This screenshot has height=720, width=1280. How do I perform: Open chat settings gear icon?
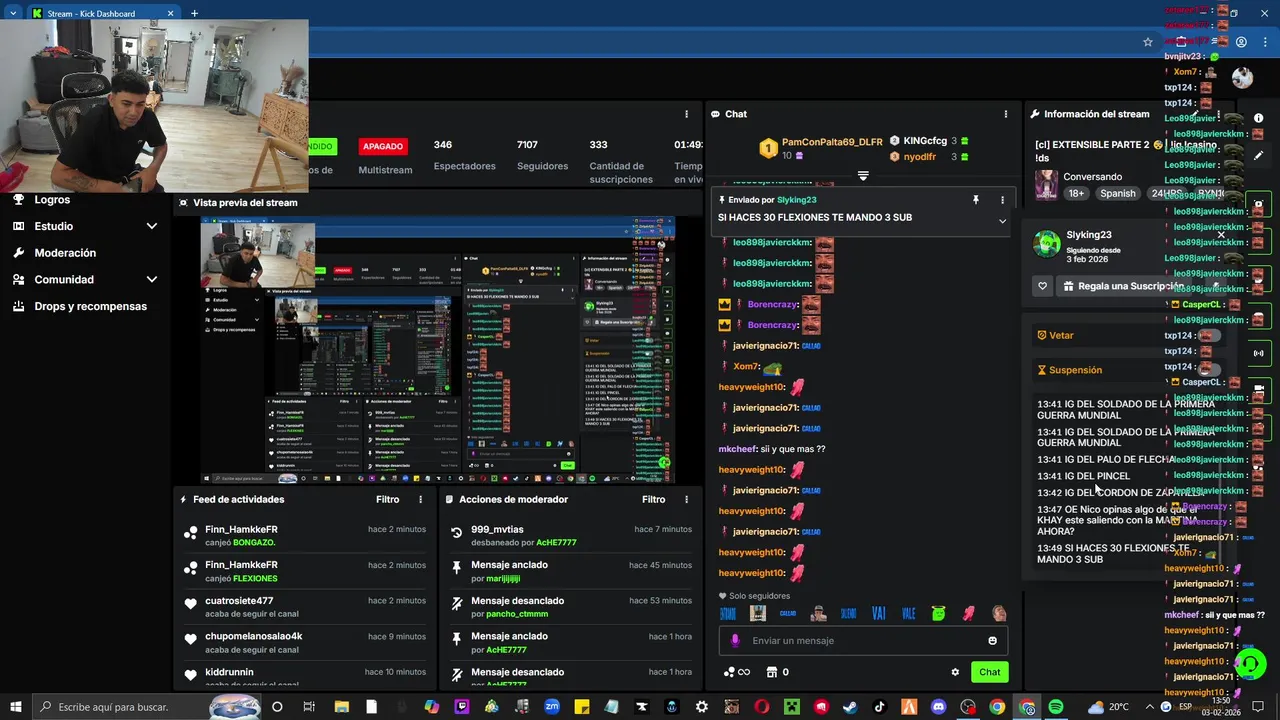click(x=955, y=672)
